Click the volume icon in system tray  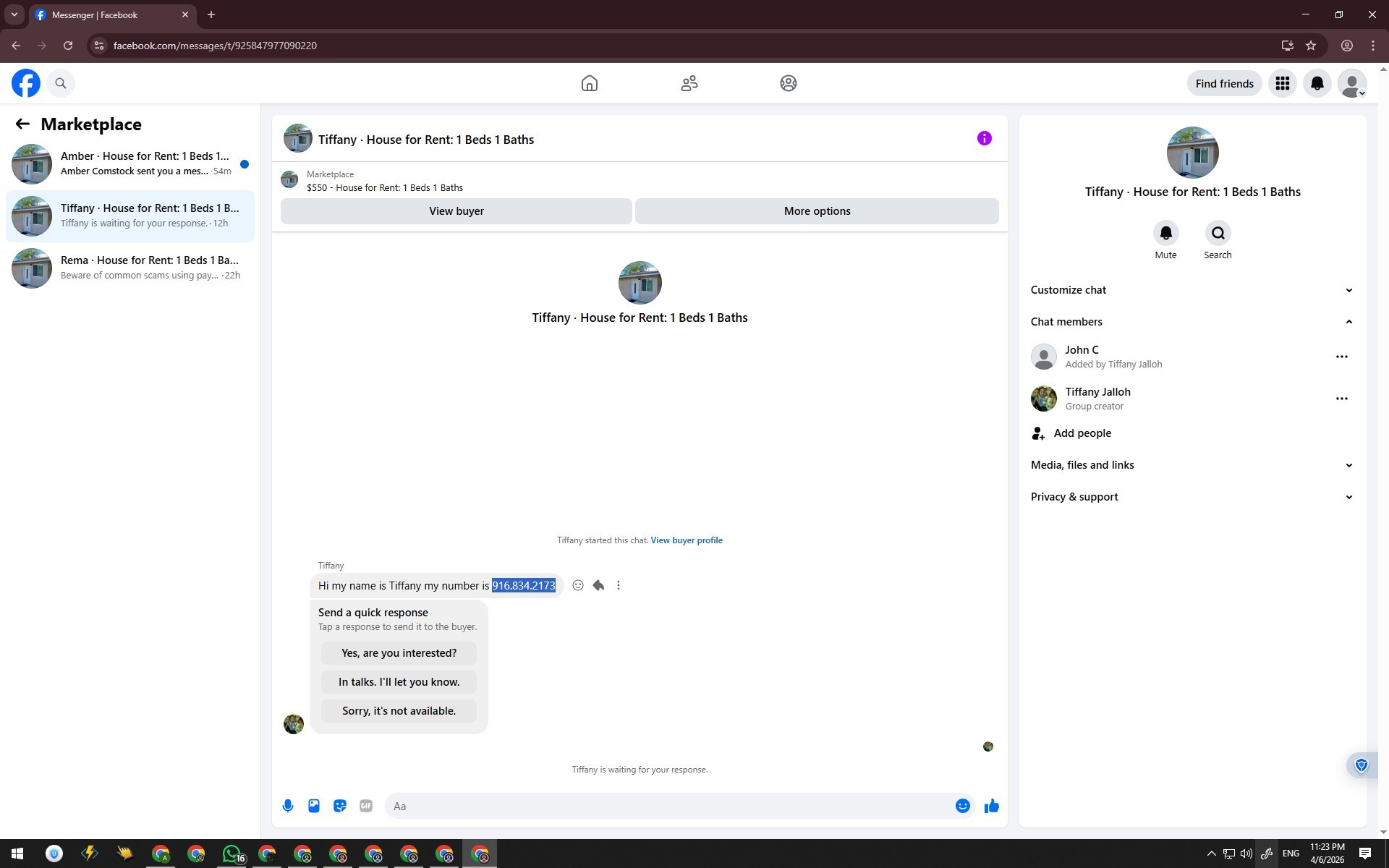(1246, 854)
